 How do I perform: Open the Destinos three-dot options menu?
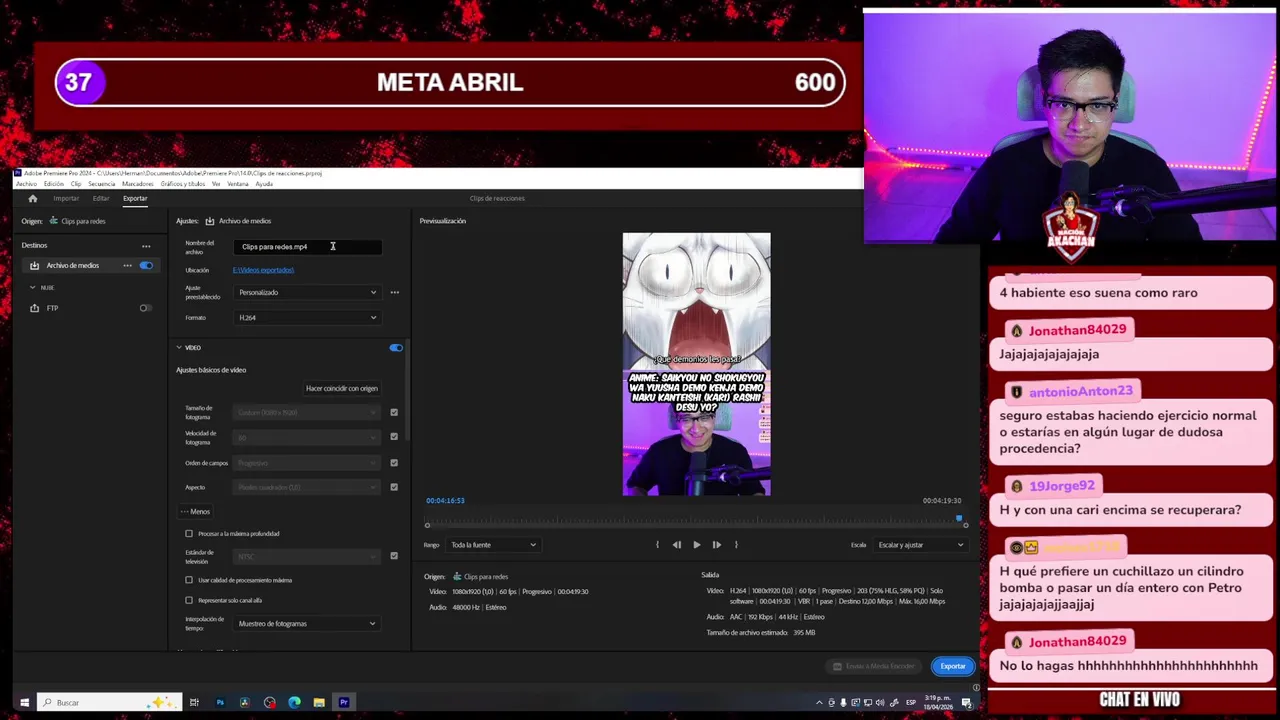(x=146, y=246)
